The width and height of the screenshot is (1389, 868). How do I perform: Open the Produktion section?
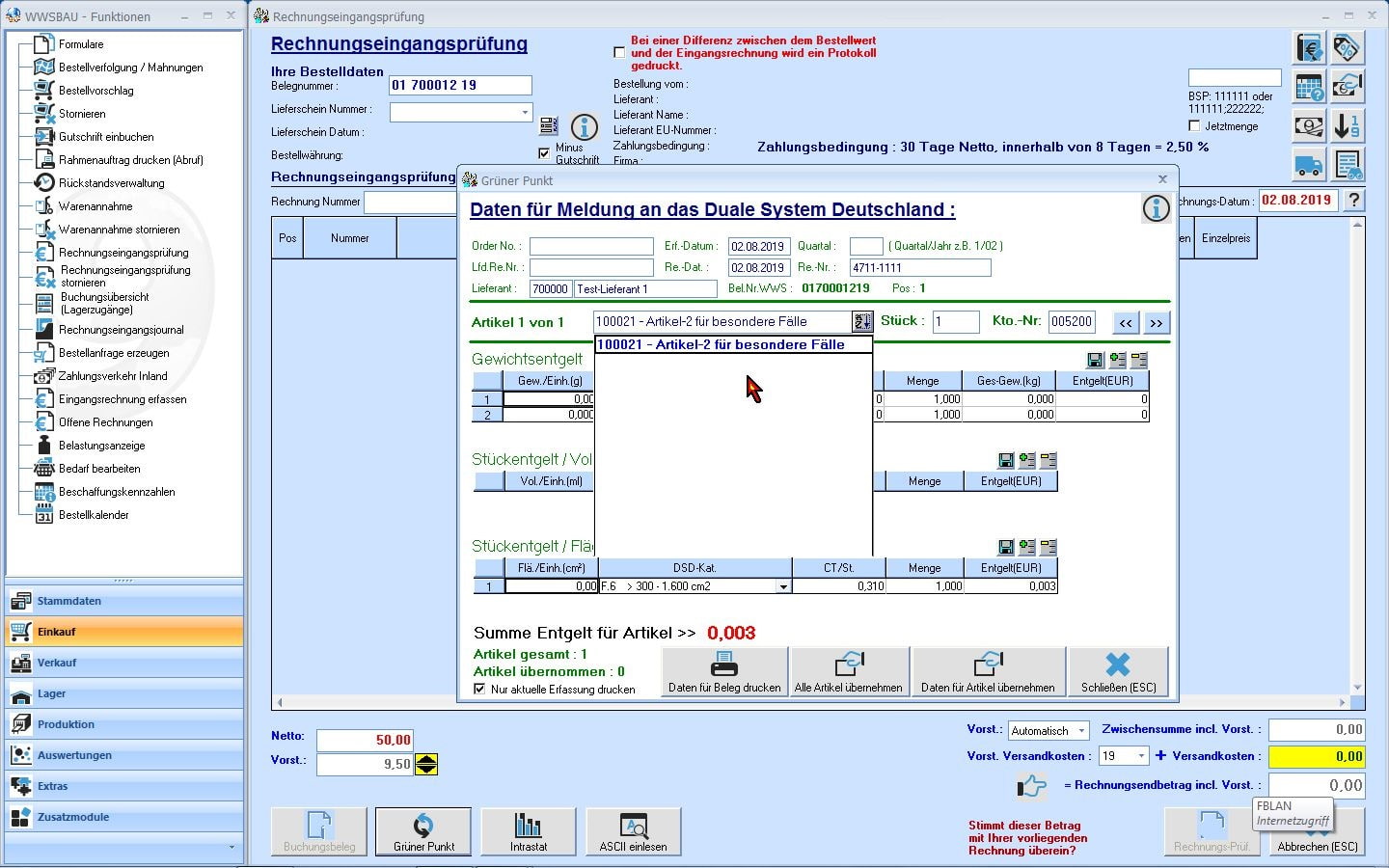point(124,724)
